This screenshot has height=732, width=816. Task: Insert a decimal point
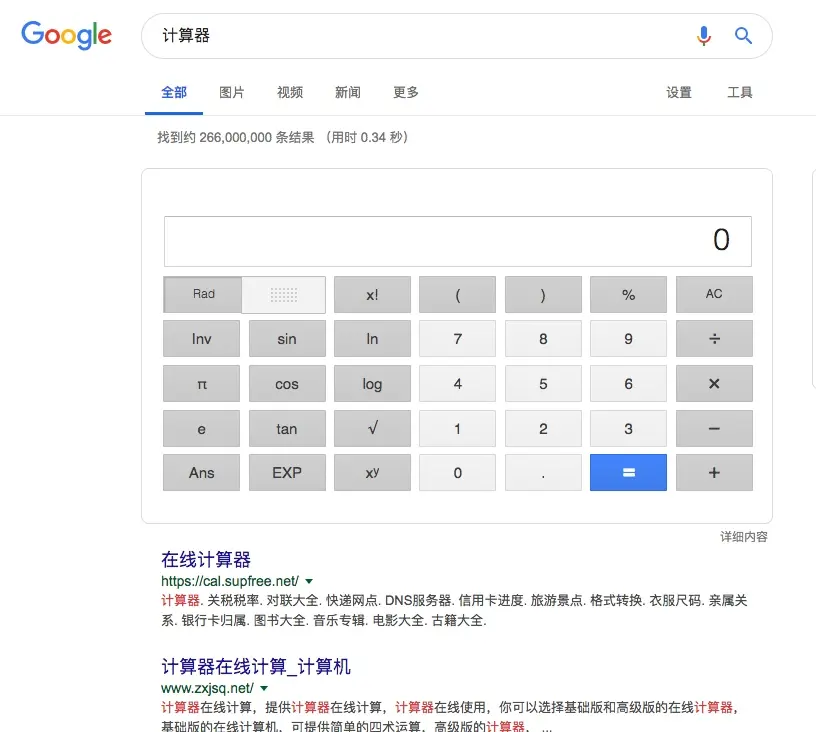pos(543,472)
